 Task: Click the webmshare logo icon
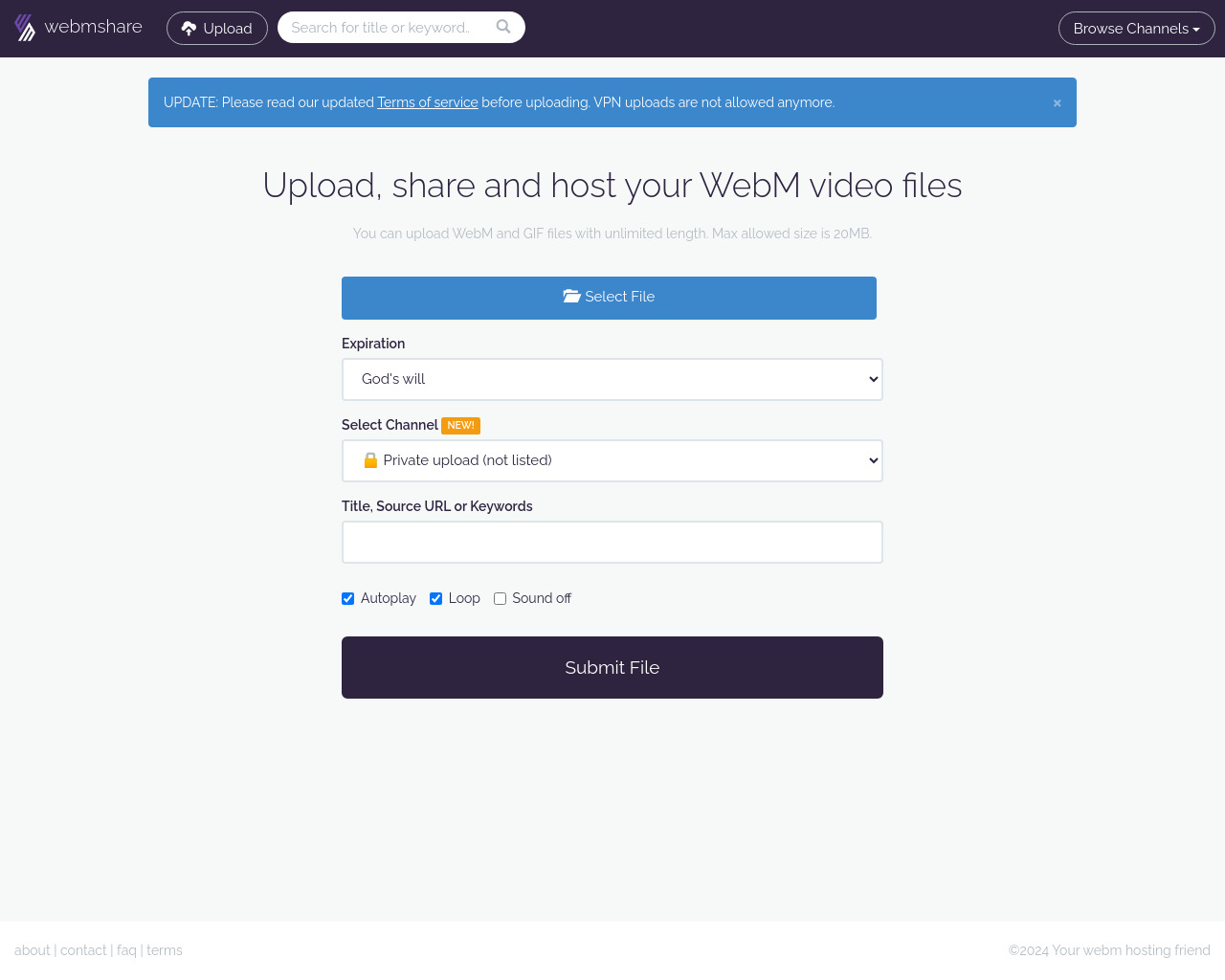[x=25, y=28]
